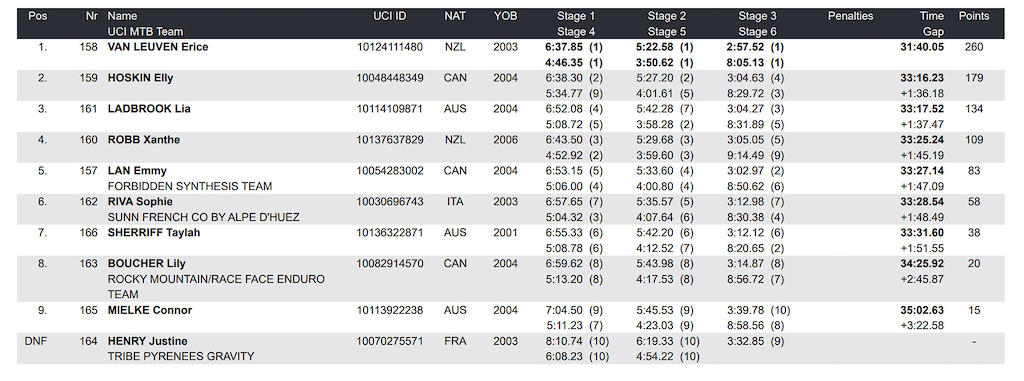Select MIELKE Connor's name

[150, 310]
